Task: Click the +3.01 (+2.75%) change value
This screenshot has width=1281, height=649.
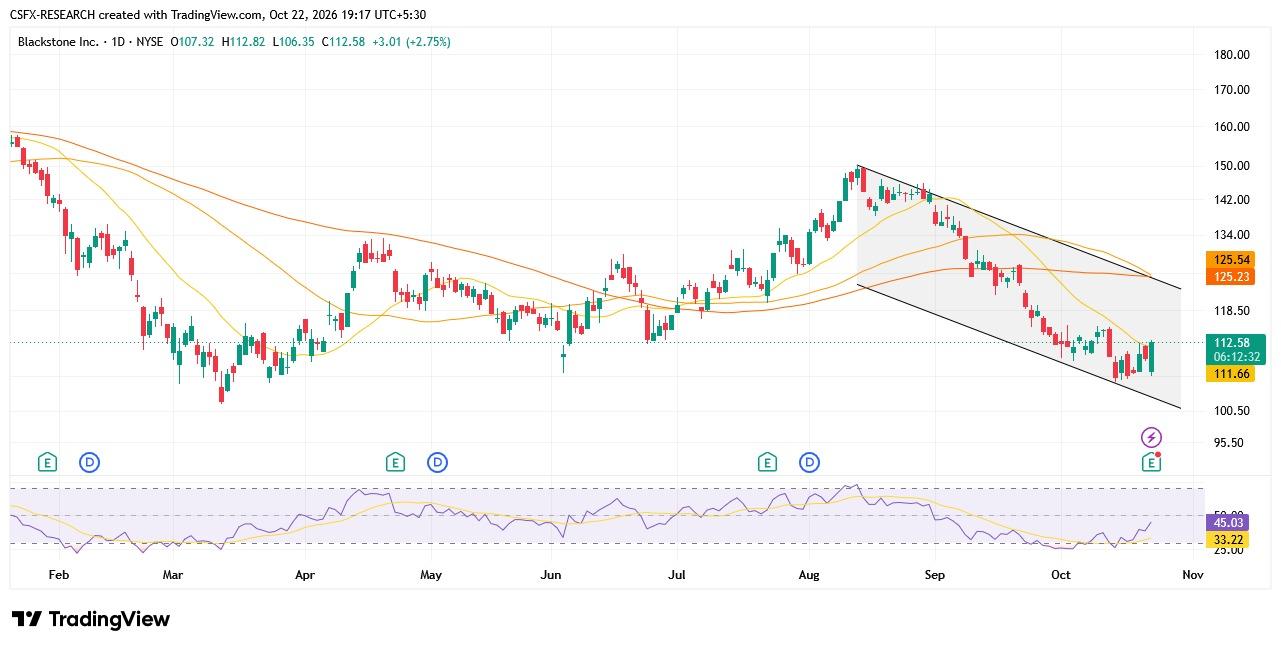Action: 411,42
